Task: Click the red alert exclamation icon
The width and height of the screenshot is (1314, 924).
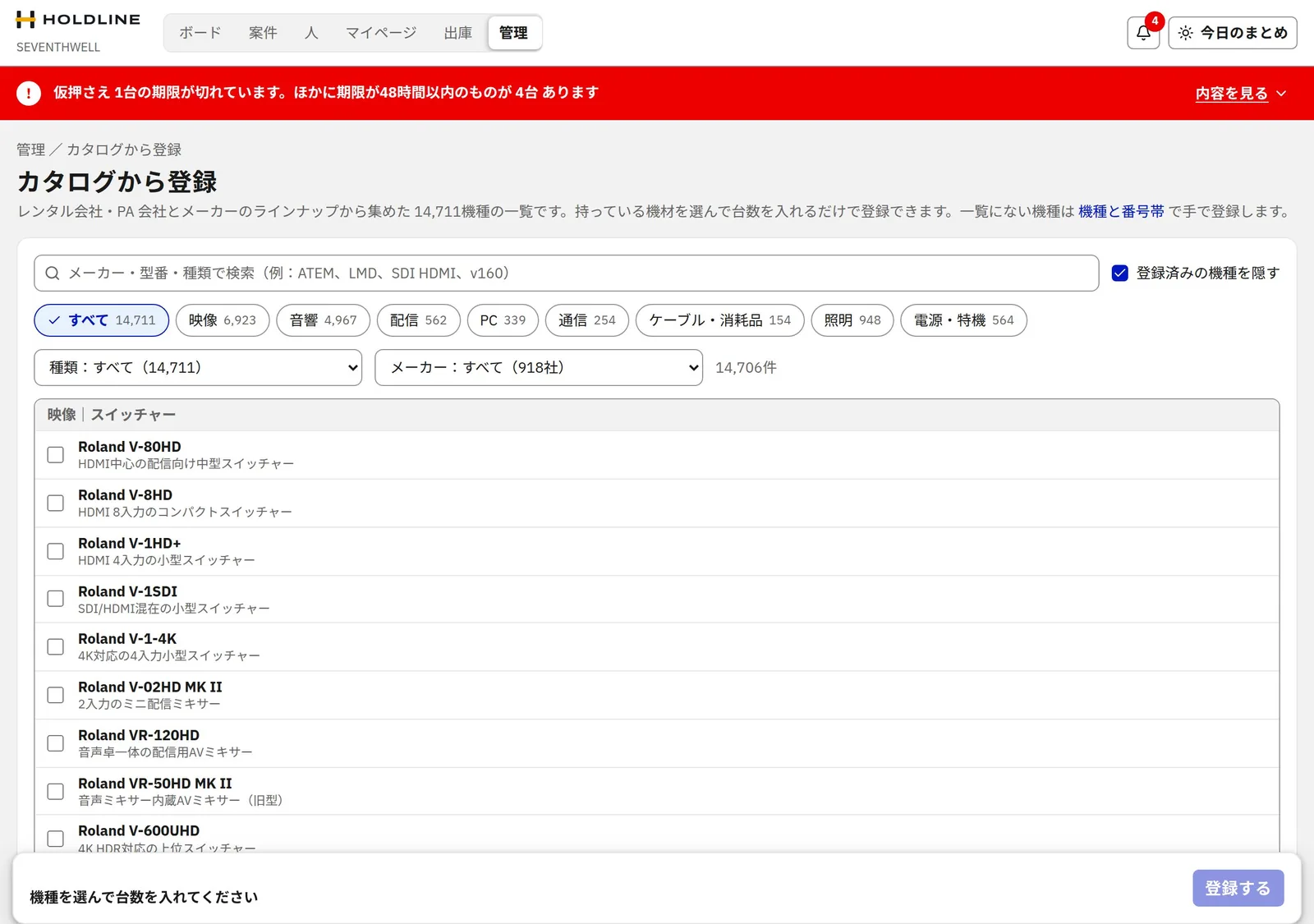Action: coord(29,93)
